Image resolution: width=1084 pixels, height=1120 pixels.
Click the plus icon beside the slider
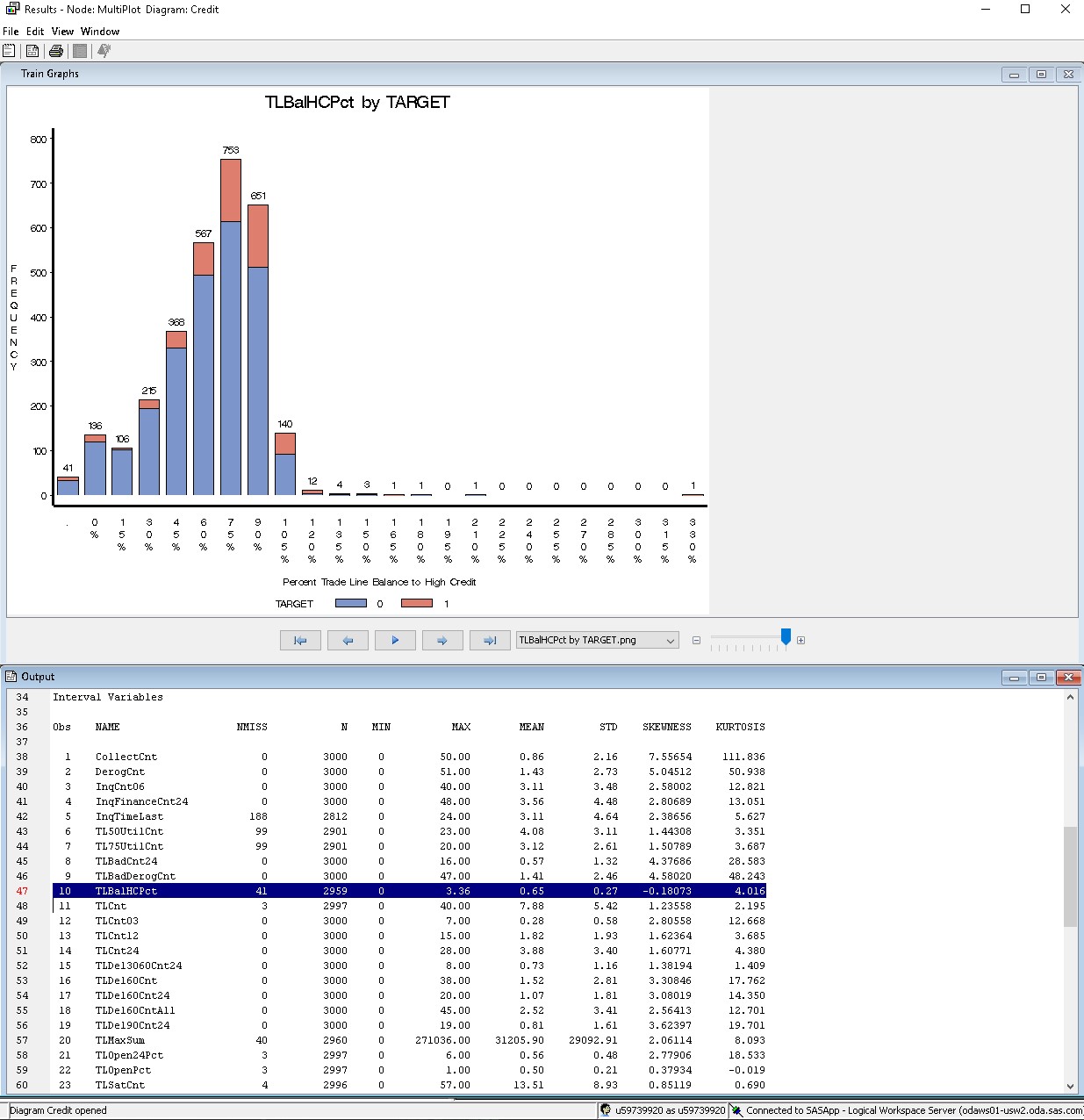click(x=800, y=641)
